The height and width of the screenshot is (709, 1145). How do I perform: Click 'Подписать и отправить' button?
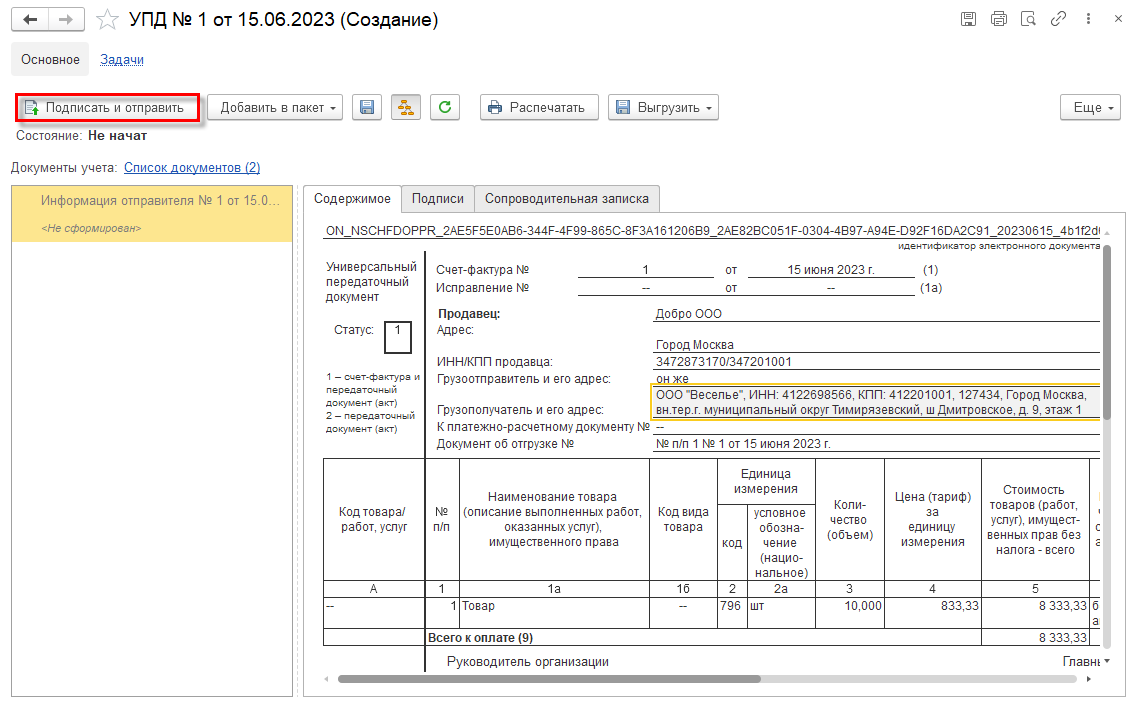108,108
